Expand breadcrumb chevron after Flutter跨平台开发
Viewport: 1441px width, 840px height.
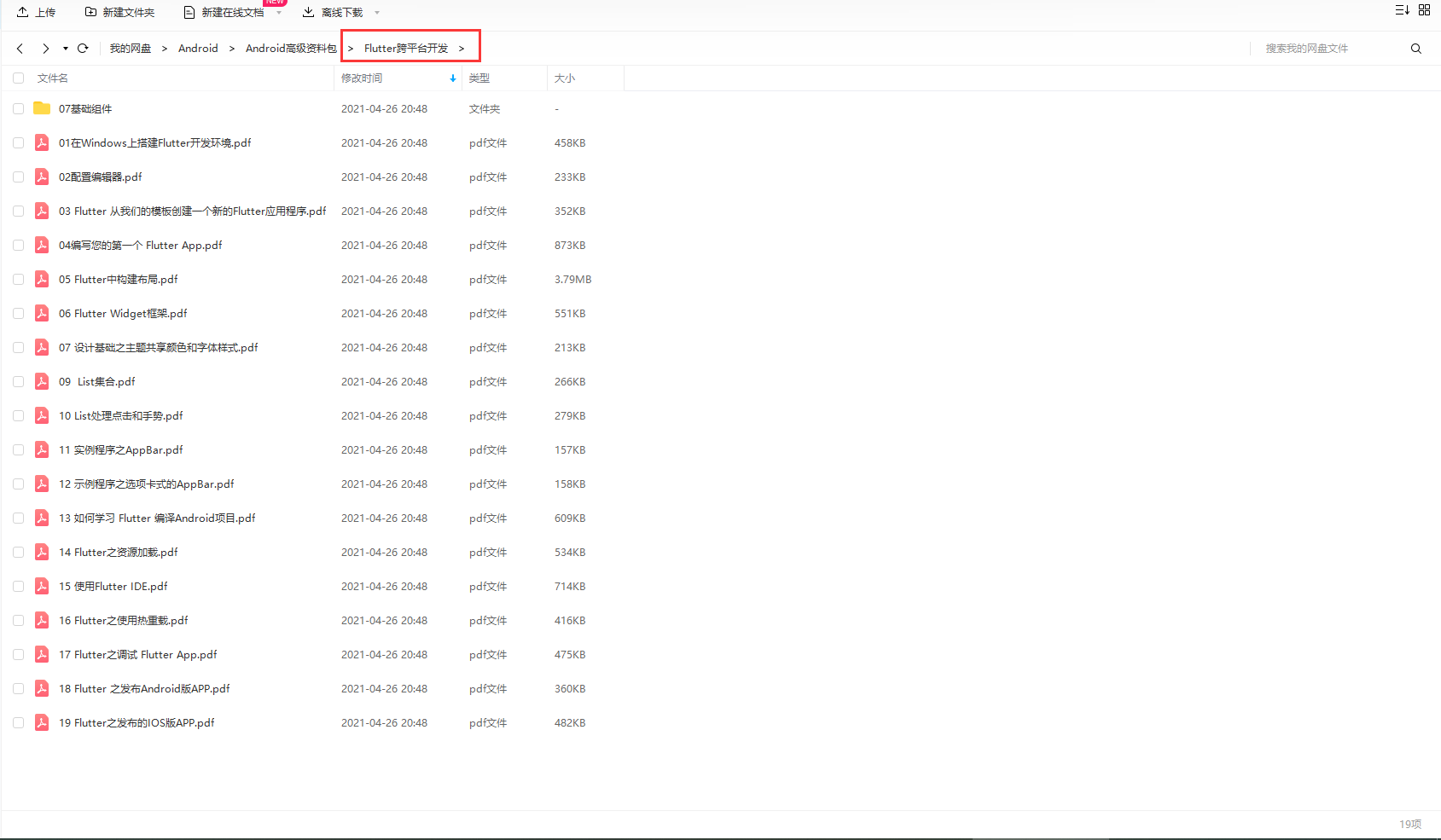(462, 49)
